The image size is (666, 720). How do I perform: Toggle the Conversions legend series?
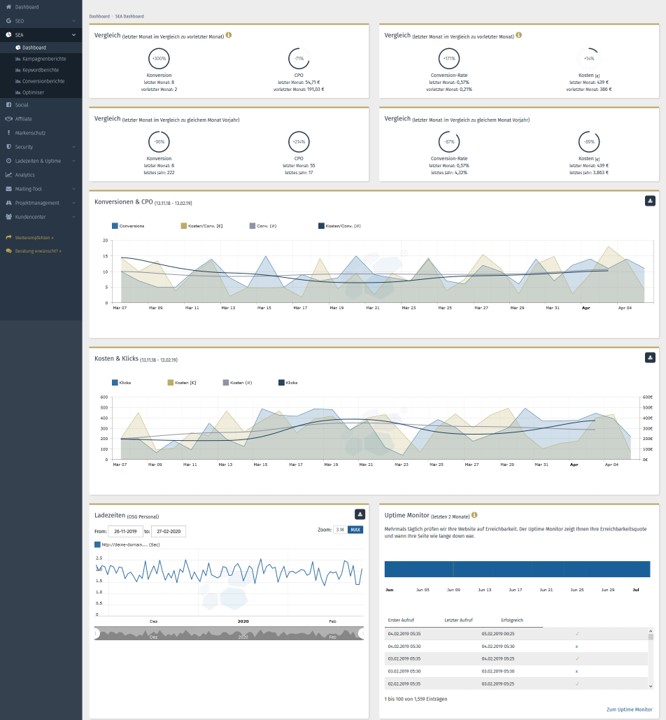coord(128,226)
